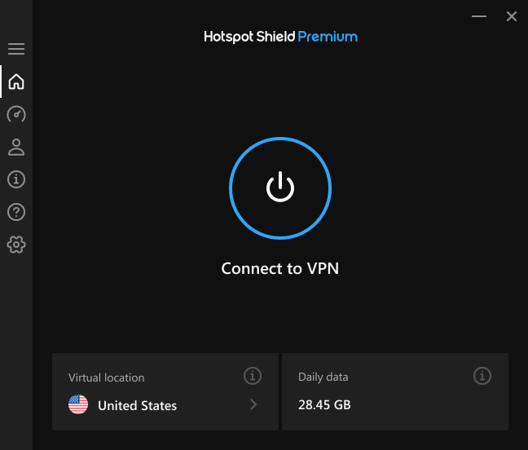The width and height of the screenshot is (528, 450).
Task: Click the 28.45 GB daily data value
Action: point(324,405)
